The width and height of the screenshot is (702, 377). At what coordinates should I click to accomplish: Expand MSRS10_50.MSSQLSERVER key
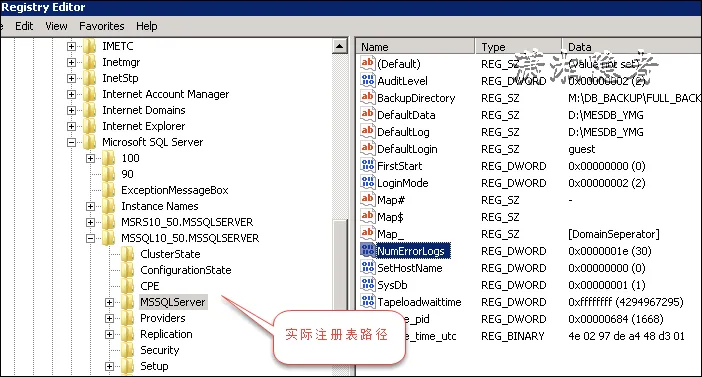tap(90, 222)
